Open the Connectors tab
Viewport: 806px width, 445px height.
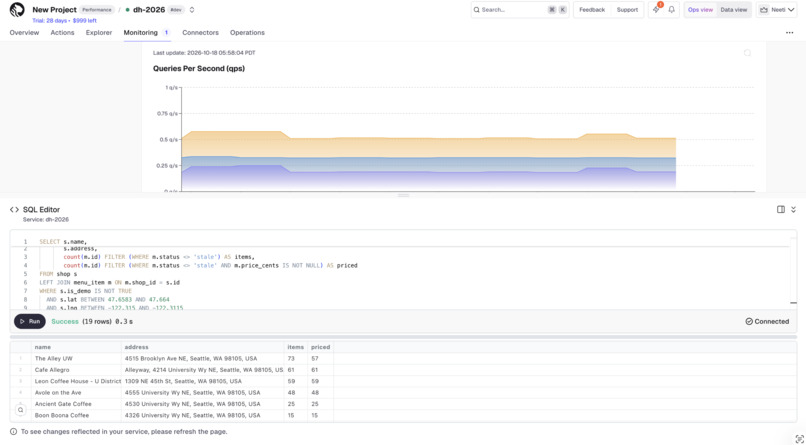pos(200,32)
